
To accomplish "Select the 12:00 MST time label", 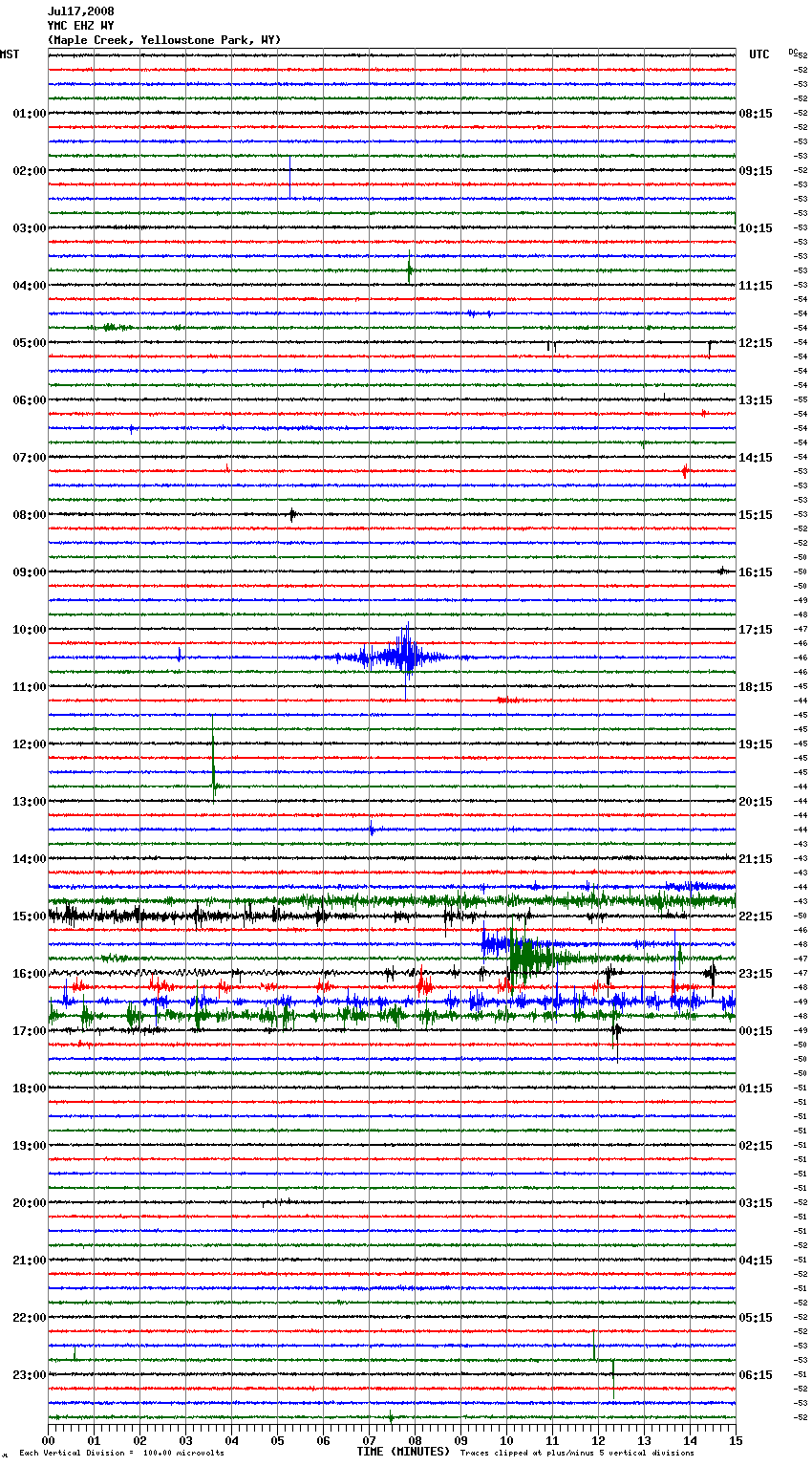I will coord(30,744).
